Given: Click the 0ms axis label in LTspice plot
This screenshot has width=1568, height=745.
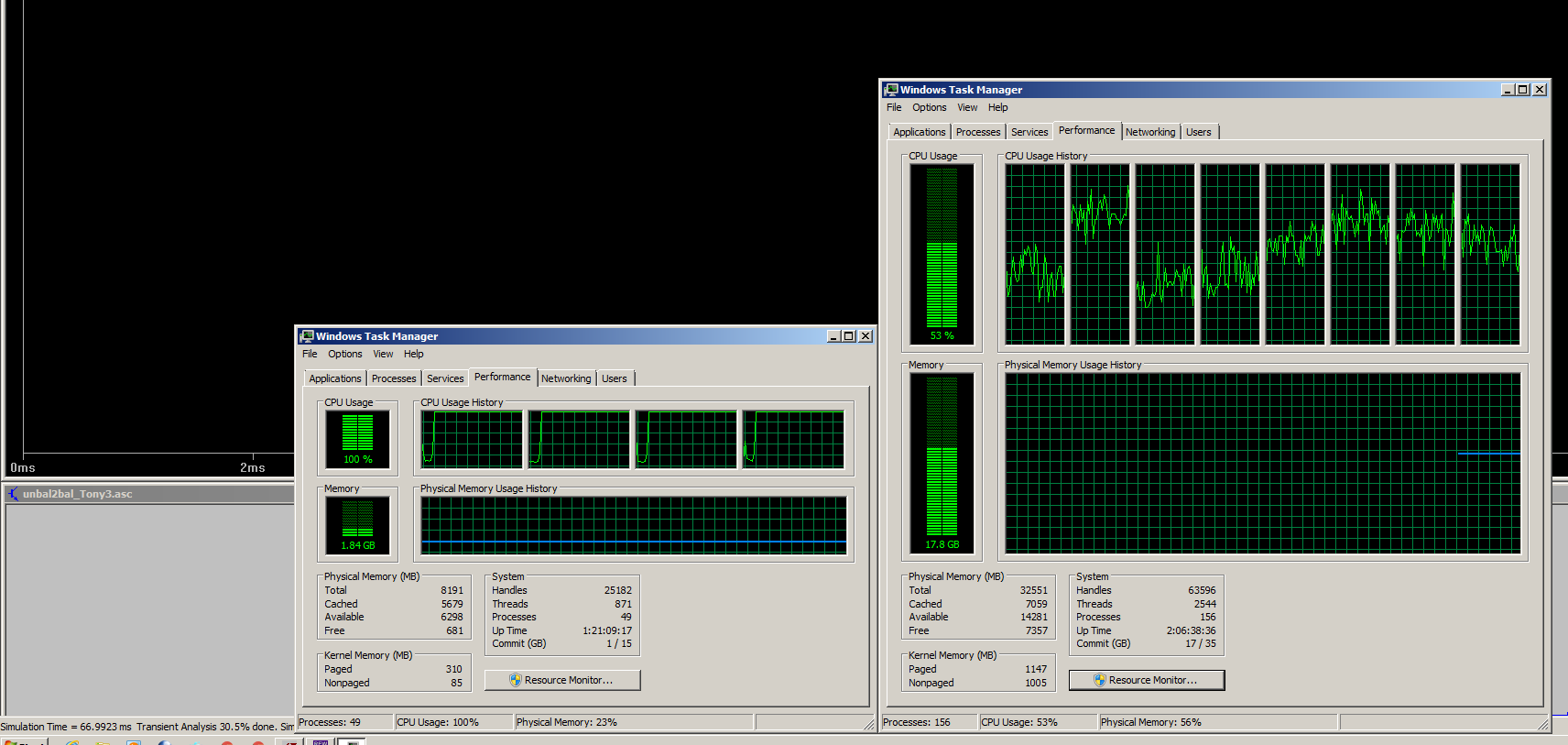Looking at the screenshot, I should point(23,467).
